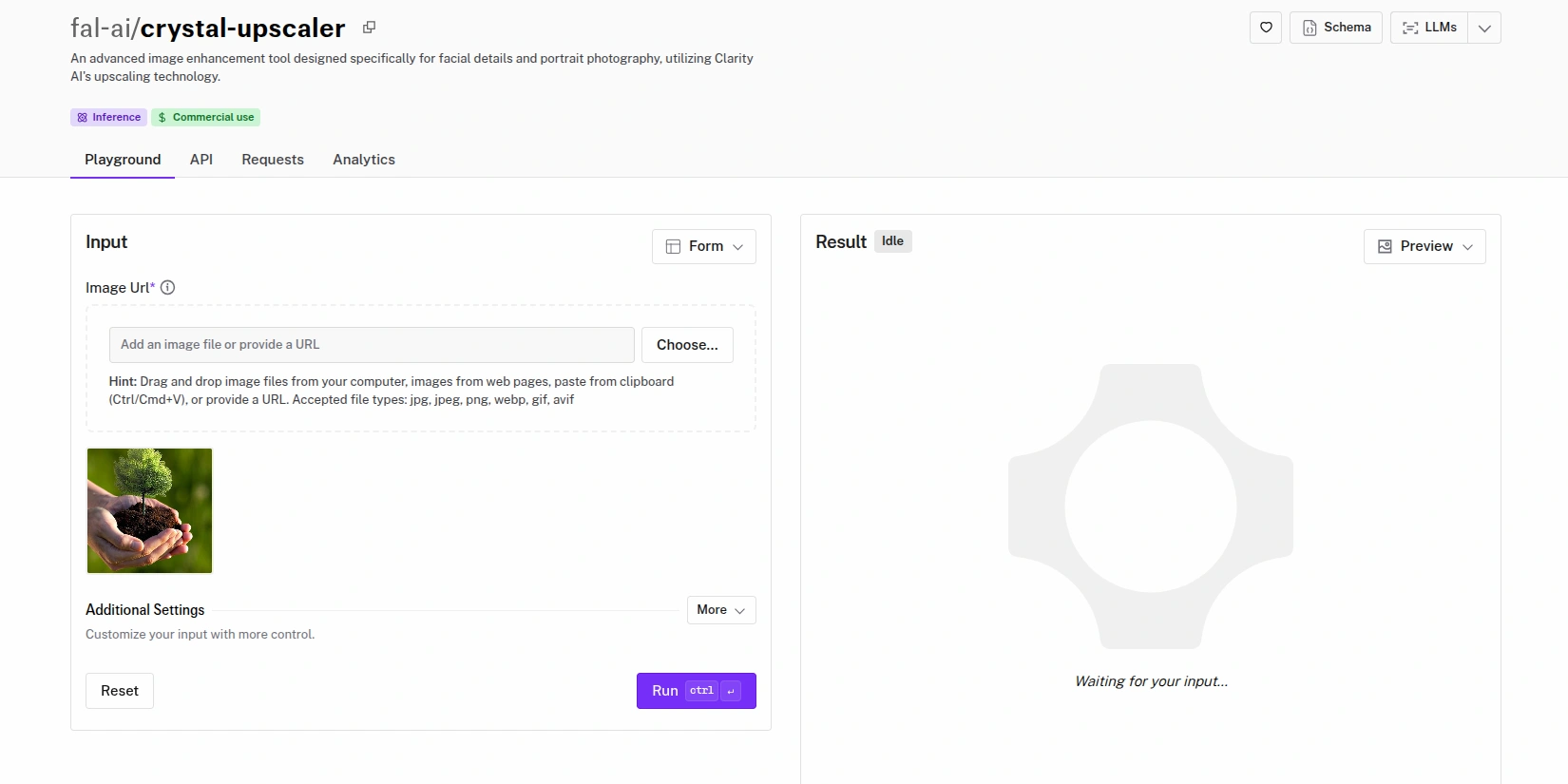Switch to the API tab
This screenshot has width=1568, height=784.
pyautogui.click(x=201, y=160)
